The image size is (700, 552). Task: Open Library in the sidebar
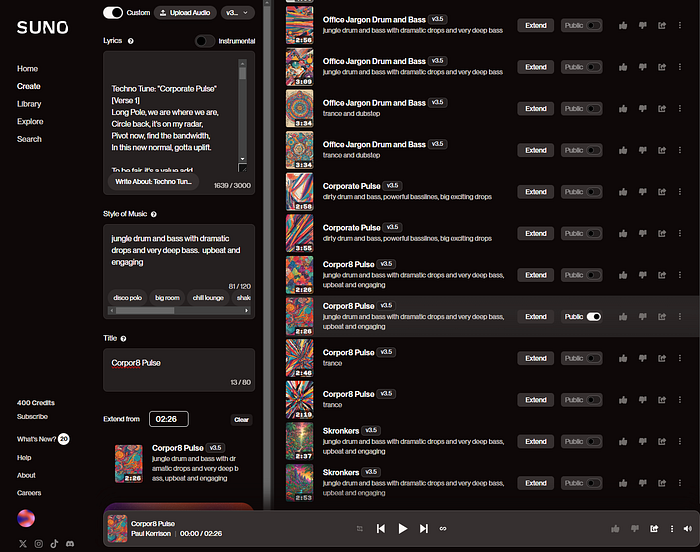[29, 104]
